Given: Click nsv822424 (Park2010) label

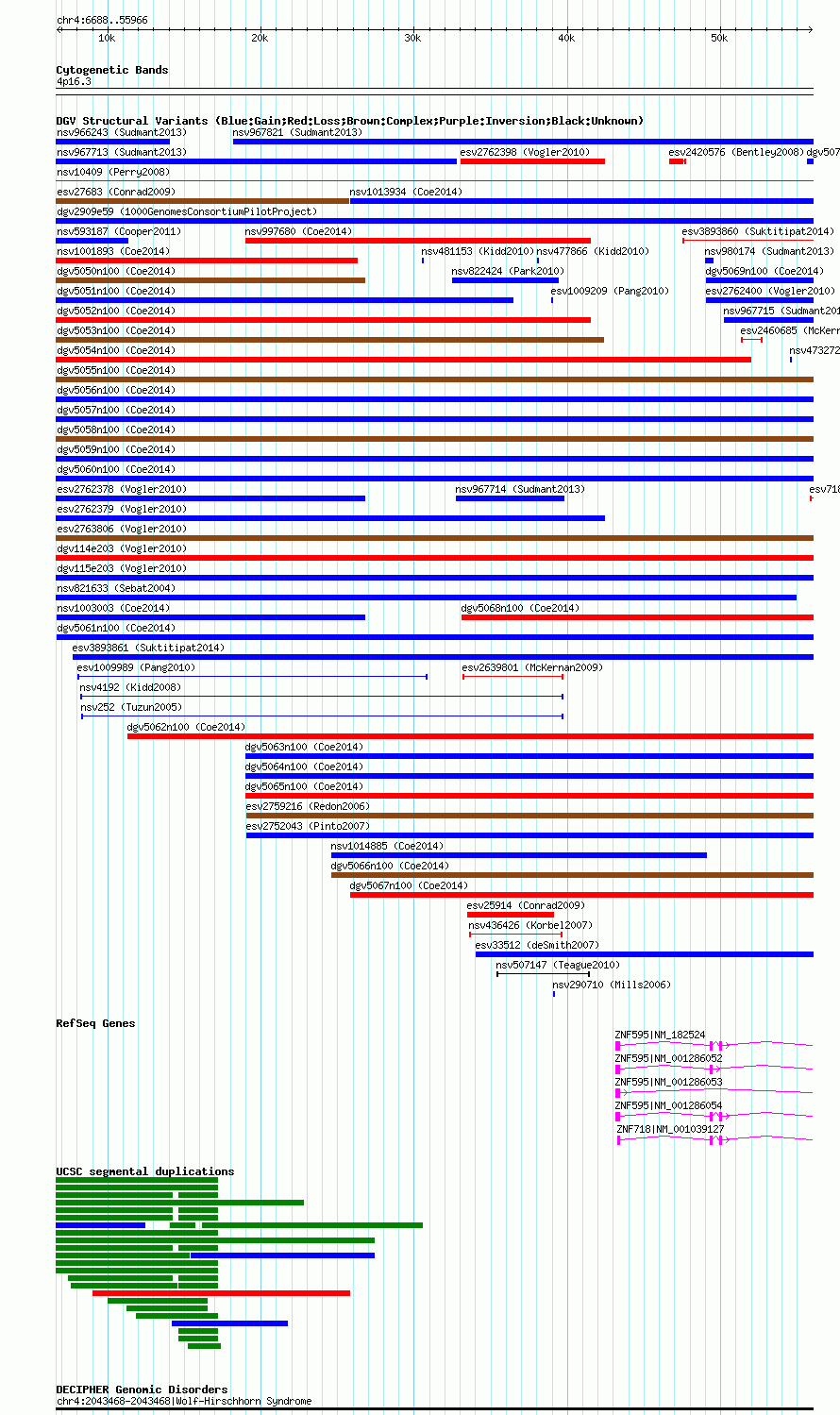Looking at the screenshot, I should tap(508, 271).
